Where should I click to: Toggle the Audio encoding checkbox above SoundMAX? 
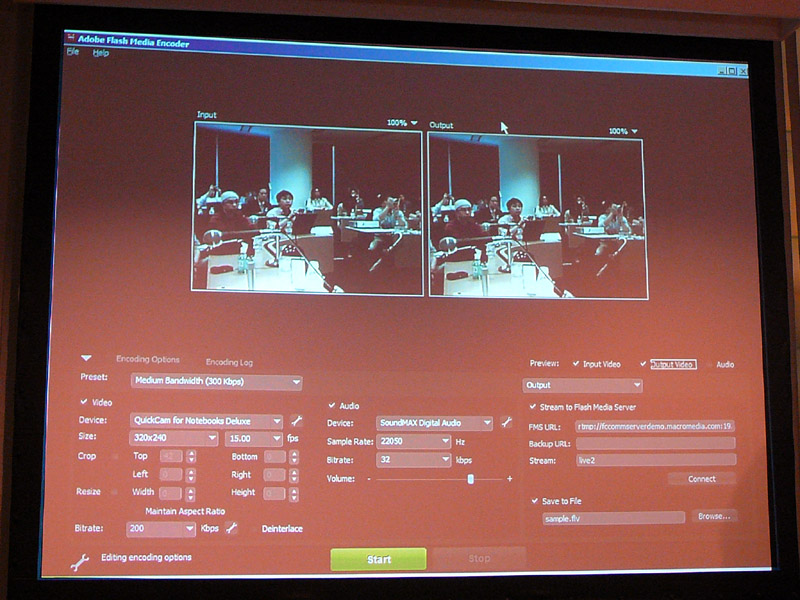[332, 405]
